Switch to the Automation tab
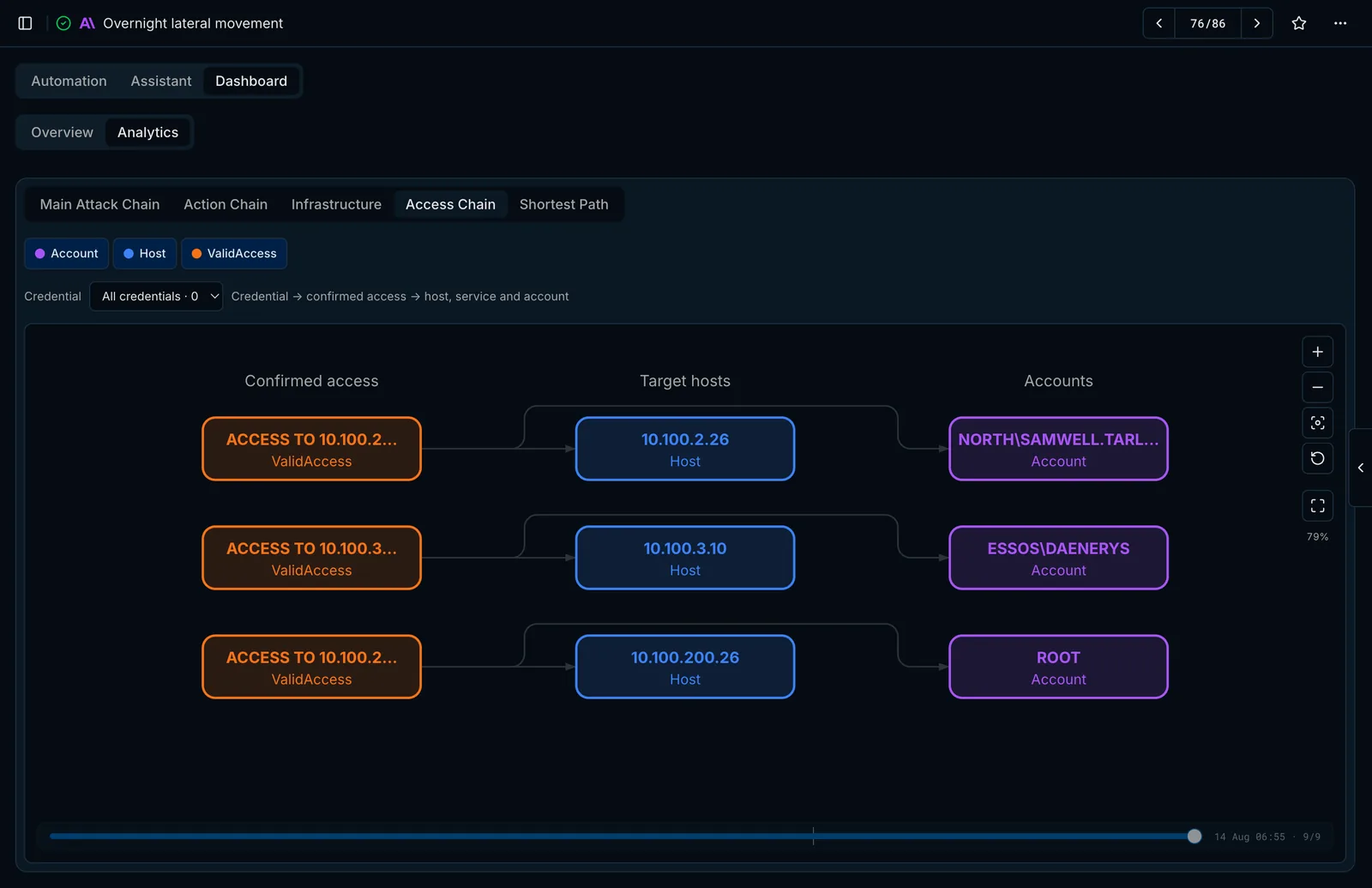Viewport: 1372px width, 888px height. point(69,81)
